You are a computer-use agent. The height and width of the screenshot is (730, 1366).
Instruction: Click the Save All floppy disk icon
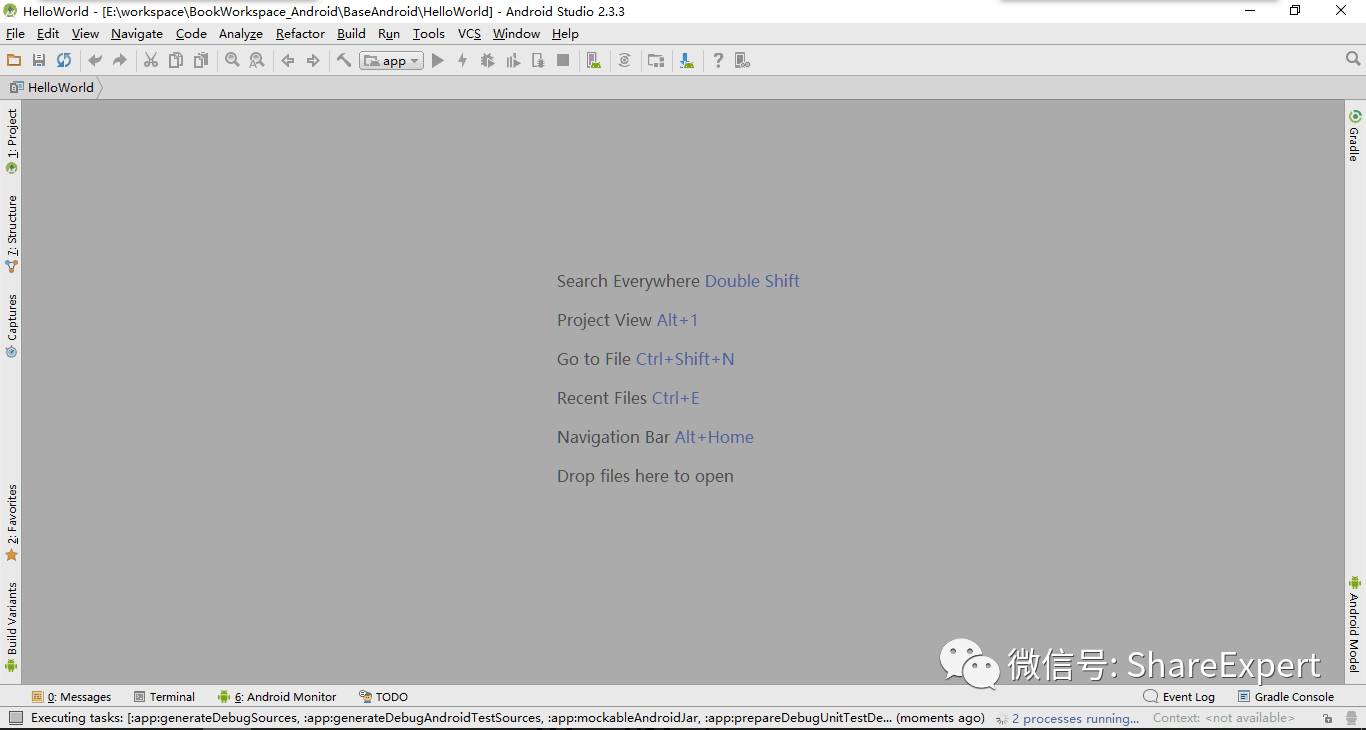tap(39, 61)
